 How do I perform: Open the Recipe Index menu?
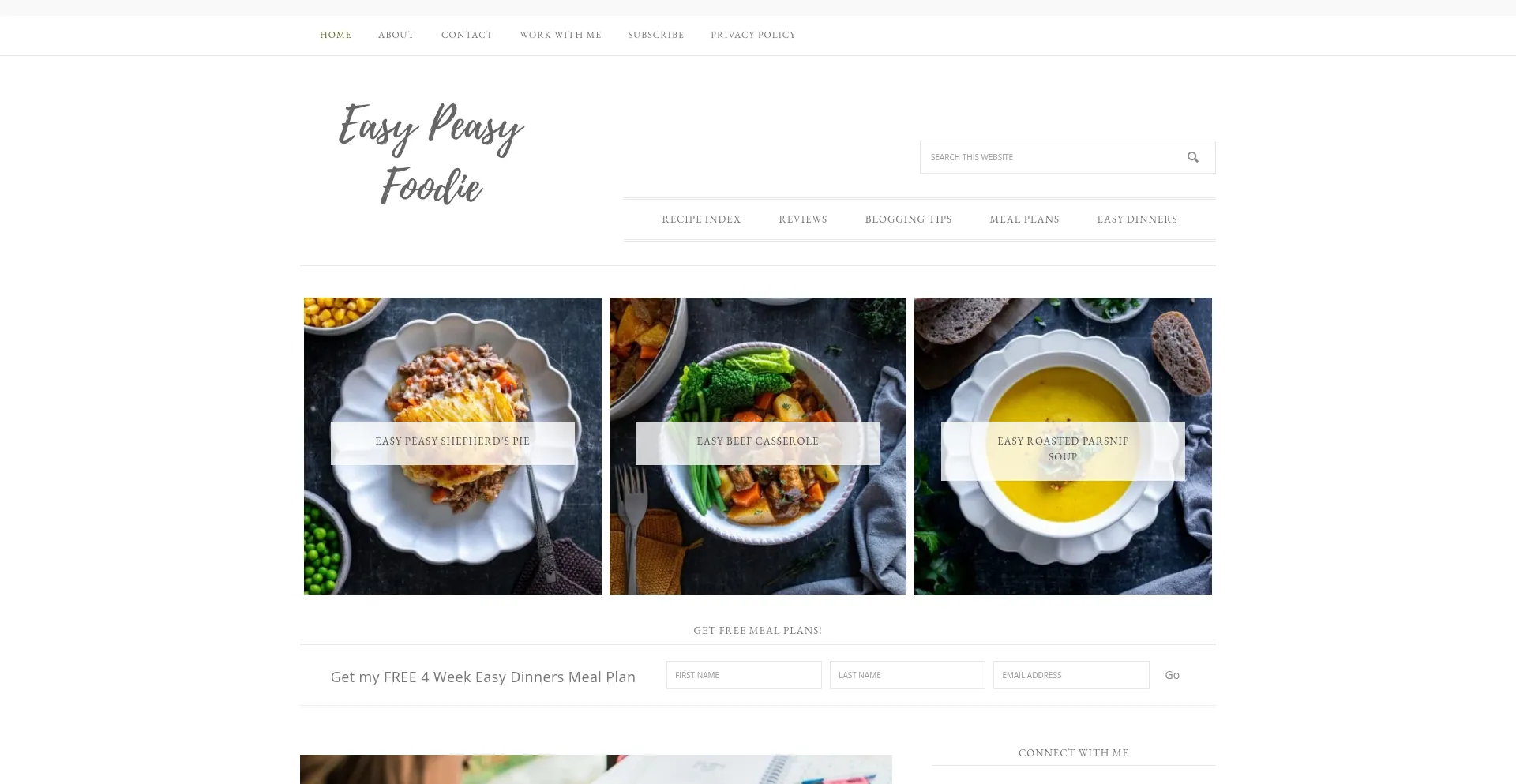tap(701, 219)
